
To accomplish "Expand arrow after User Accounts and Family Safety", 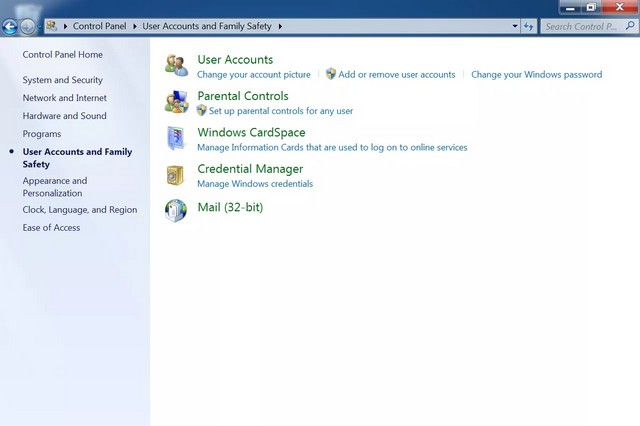I will [280, 26].
